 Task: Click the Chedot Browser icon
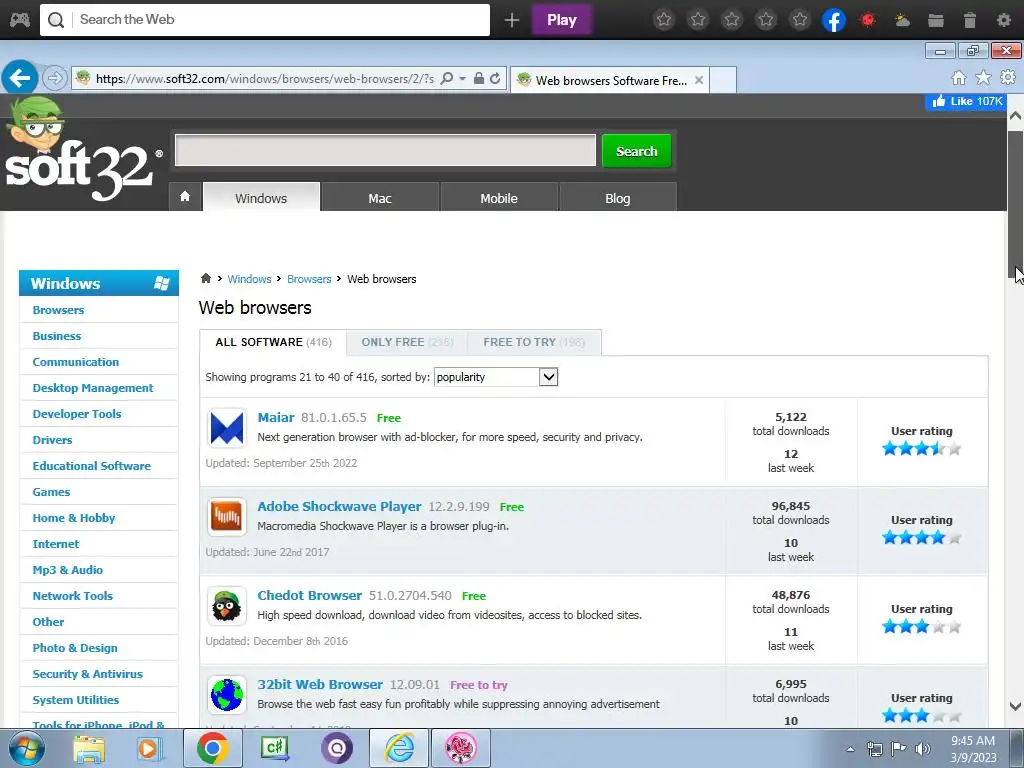227,606
